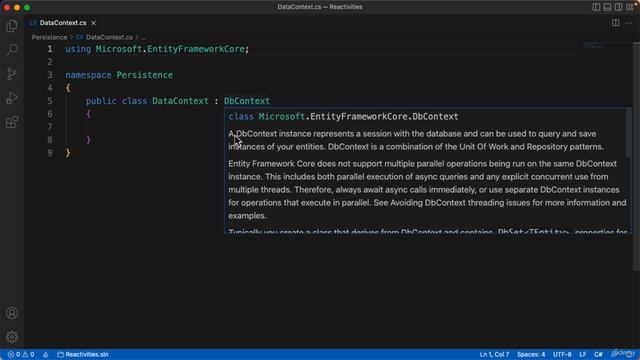
Task: Open the Customize Layout icon
Action: [x=630, y=7]
